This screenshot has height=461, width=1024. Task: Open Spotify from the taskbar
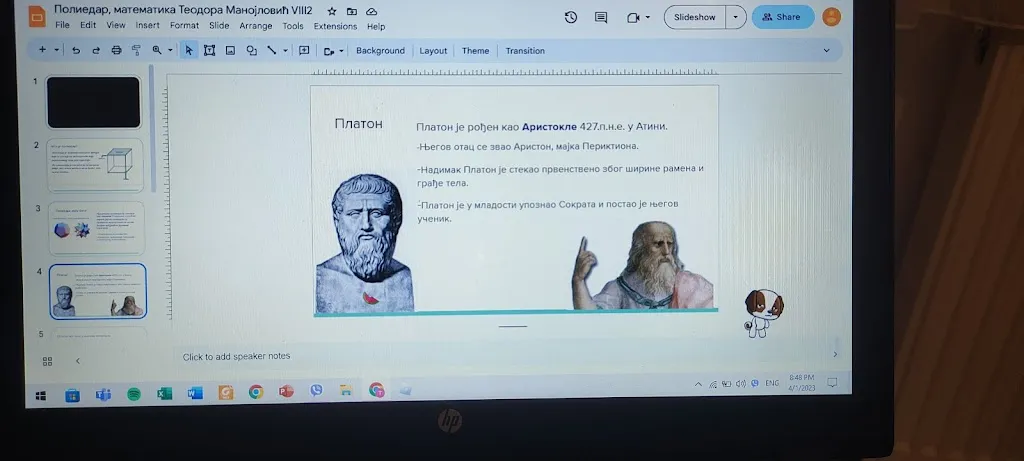tap(133, 393)
